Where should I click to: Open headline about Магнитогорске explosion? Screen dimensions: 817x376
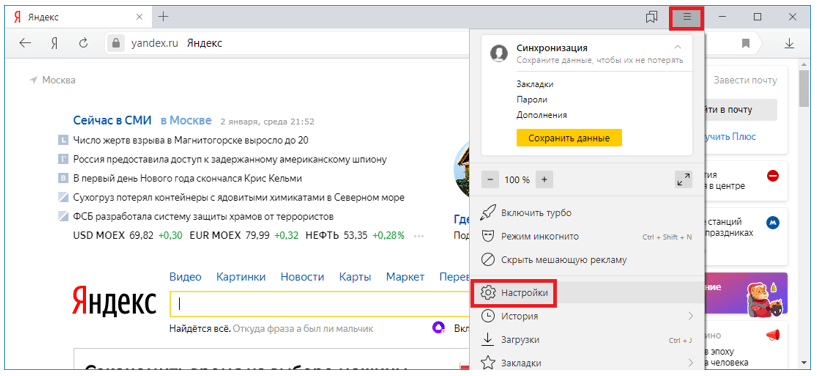(191, 140)
